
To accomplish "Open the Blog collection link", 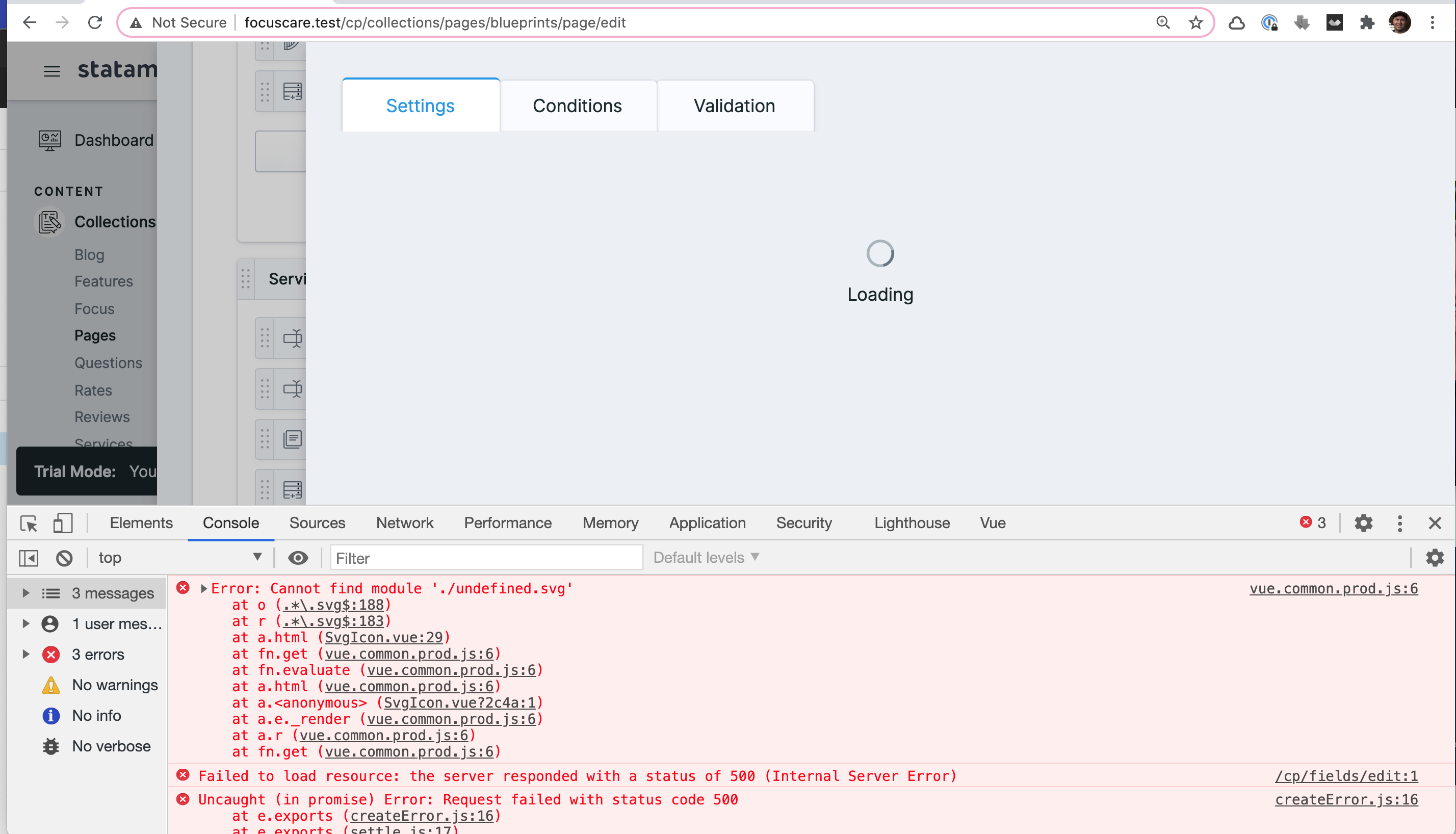I will pos(89,254).
